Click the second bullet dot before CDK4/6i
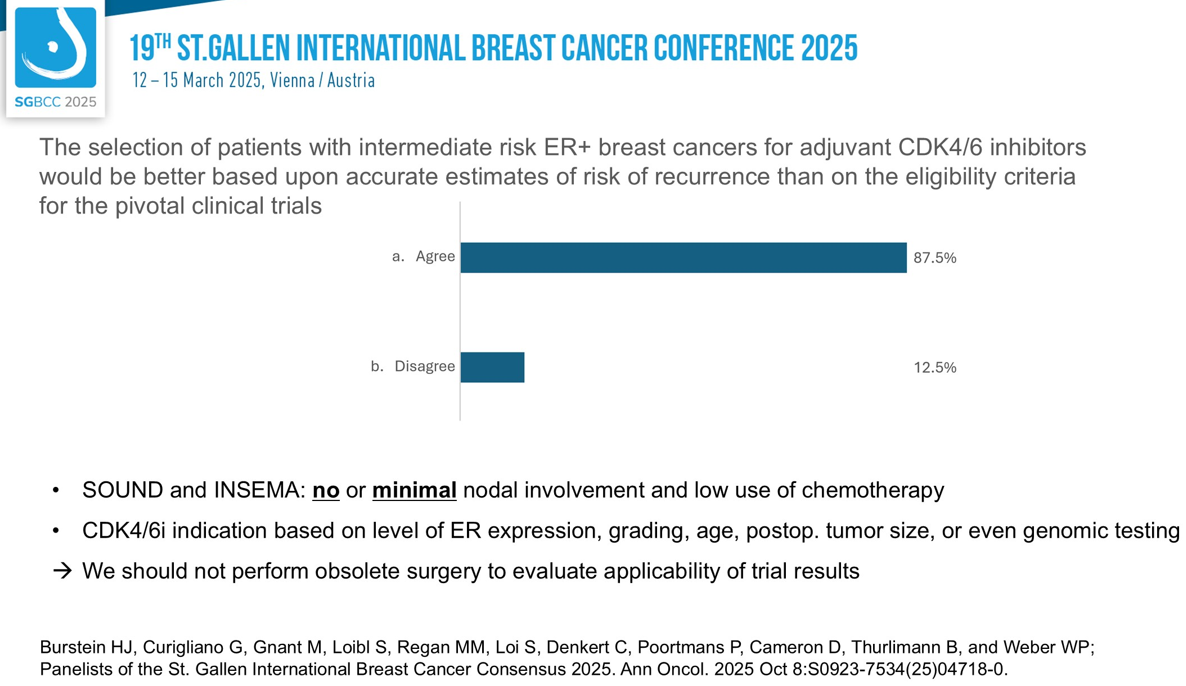The height and width of the screenshot is (686, 1186). [x=56, y=532]
